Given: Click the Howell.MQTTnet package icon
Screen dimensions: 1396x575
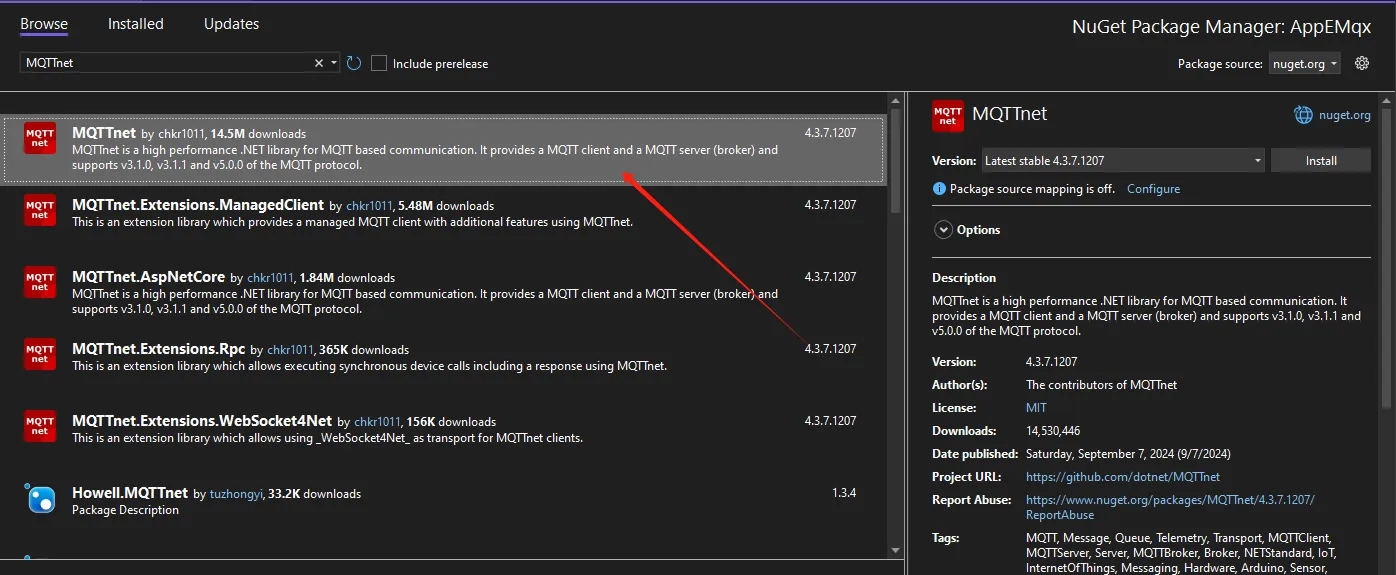Looking at the screenshot, I should [x=40, y=498].
